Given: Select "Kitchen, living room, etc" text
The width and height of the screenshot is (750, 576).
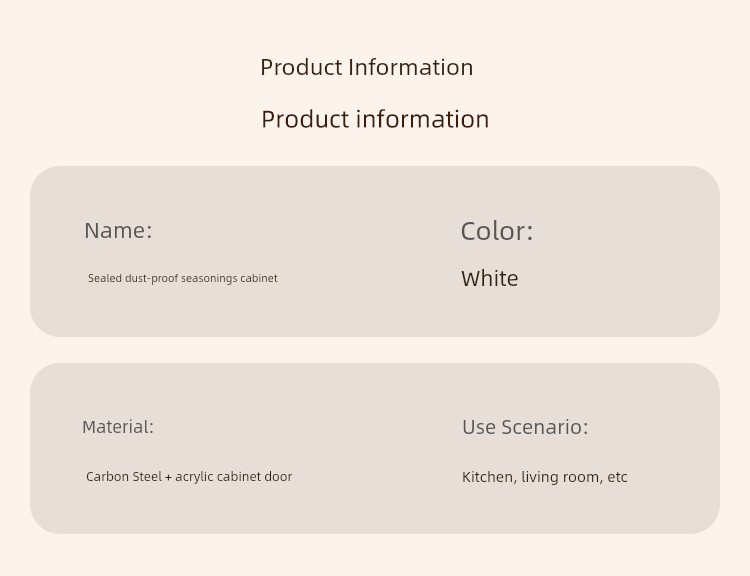Looking at the screenshot, I should (x=545, y=477).
